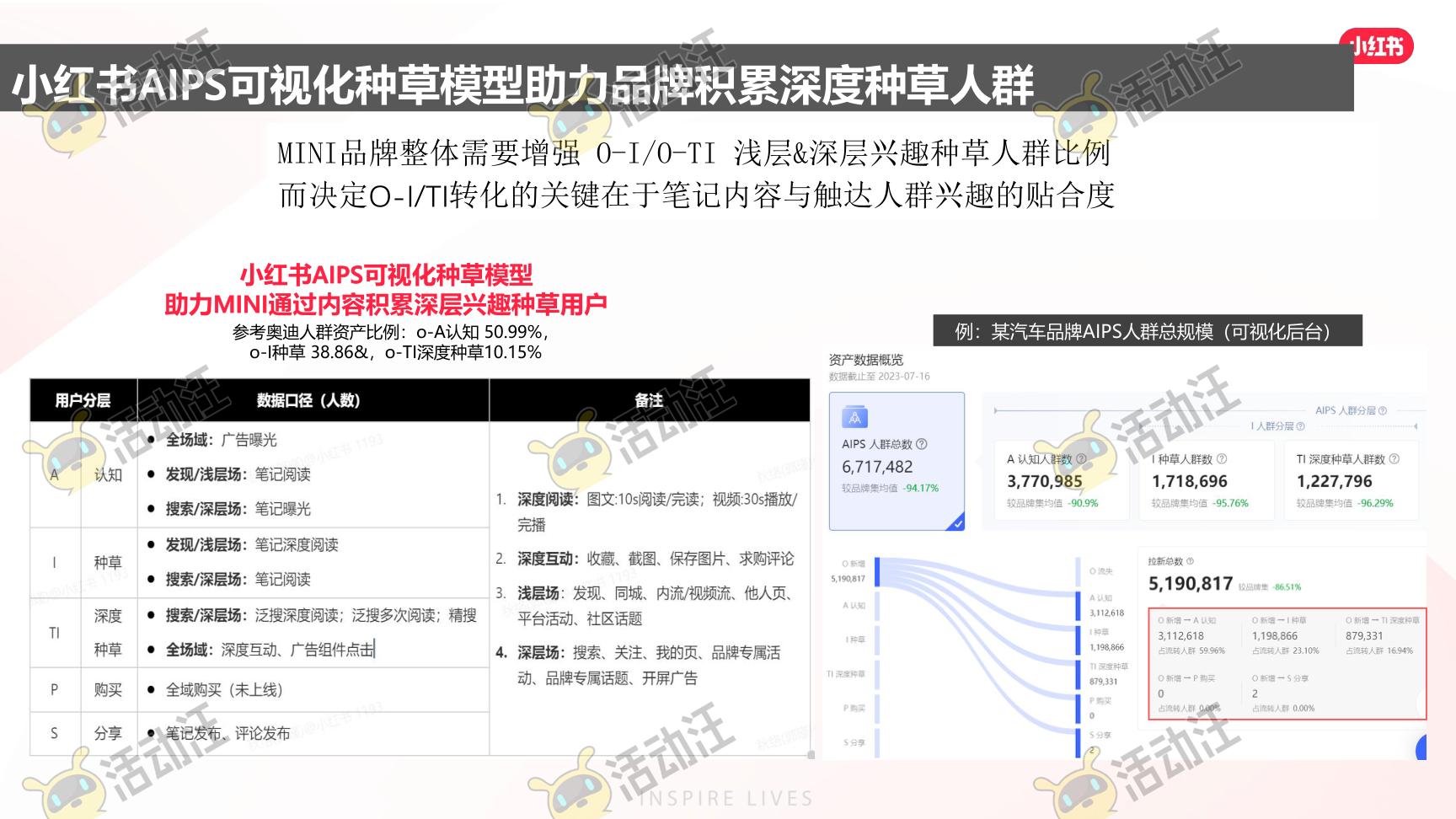1456x819 pixels.
Task: Click the 拉新总数 value 5,190,817
Action: [1191, 584]
